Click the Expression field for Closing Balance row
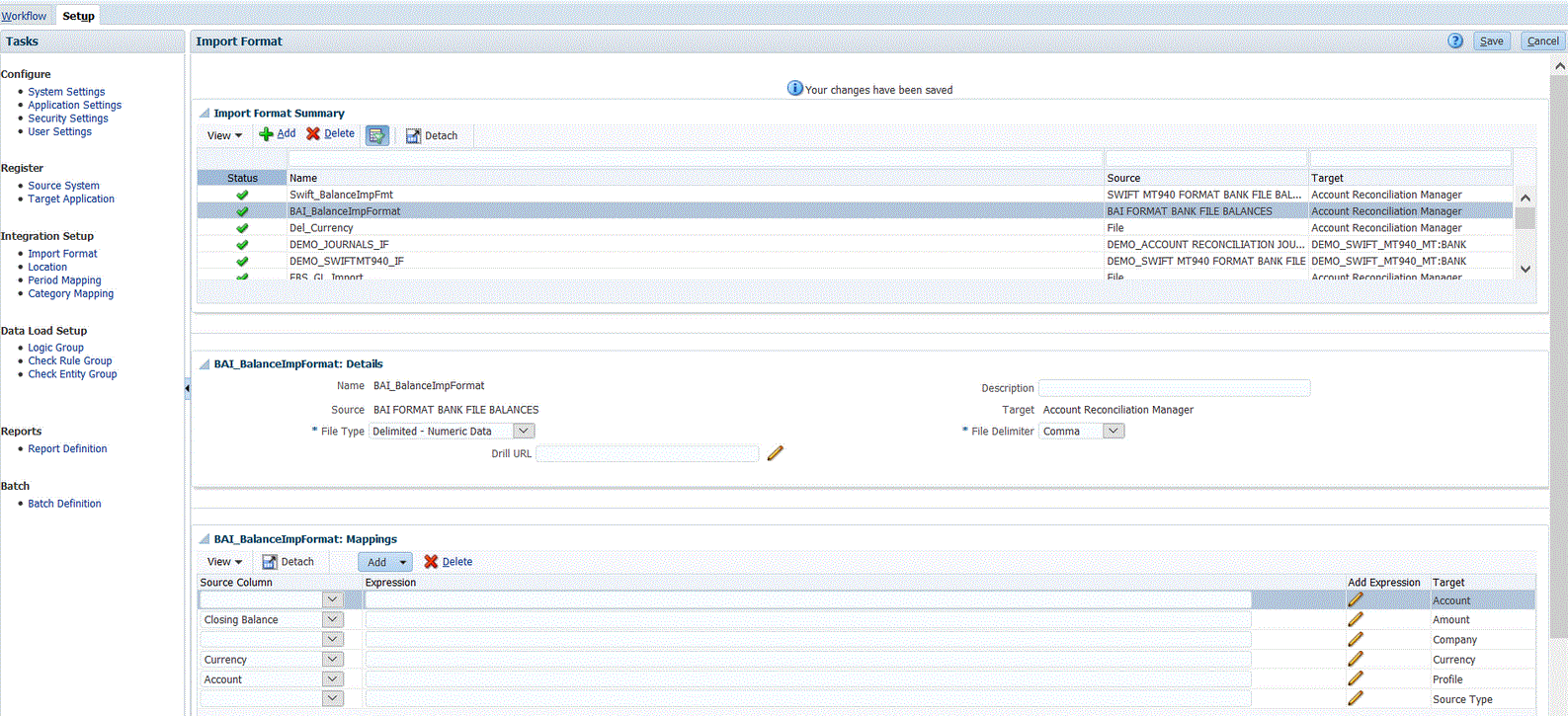Viewport: 1568px width, 716px height. [808, 619]
